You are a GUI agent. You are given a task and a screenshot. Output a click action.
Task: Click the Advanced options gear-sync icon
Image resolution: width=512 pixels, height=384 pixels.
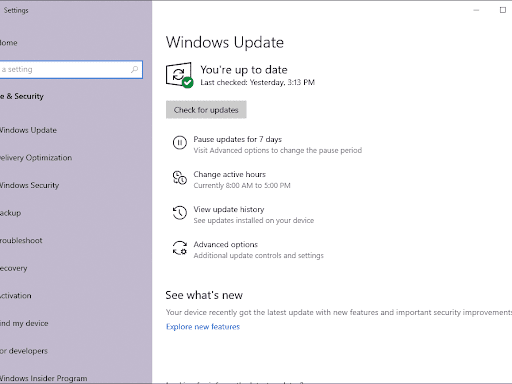tap(180, 248)
